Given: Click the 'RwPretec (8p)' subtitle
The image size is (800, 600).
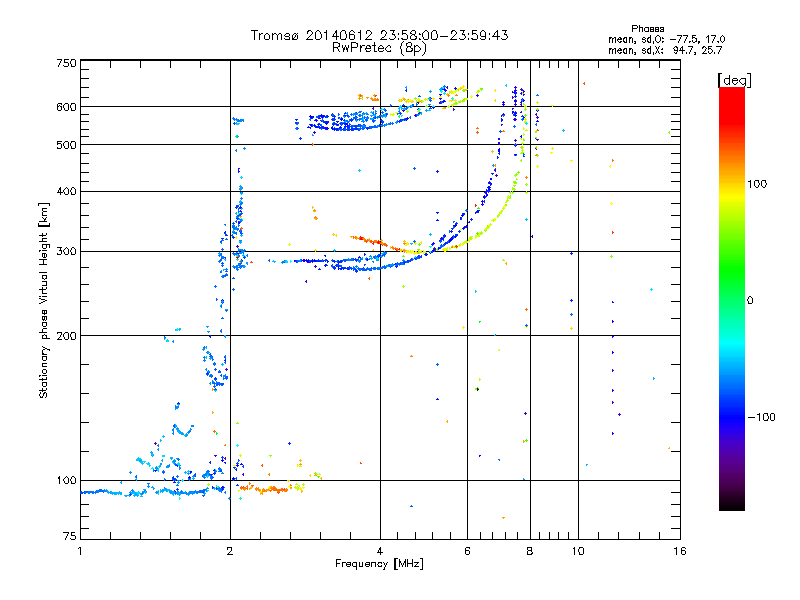Looking at the screenshot, I should pyautogui.click(x=379, y=48).
